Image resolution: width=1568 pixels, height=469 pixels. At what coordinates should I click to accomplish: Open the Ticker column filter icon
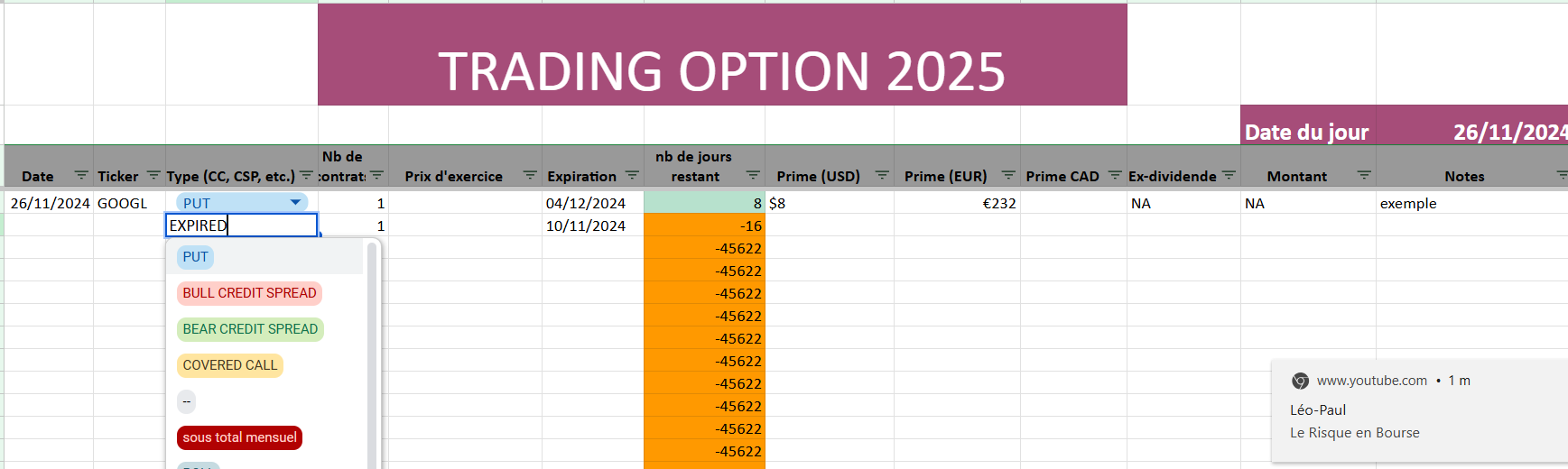pyautogui.click(x=153, y=175)
